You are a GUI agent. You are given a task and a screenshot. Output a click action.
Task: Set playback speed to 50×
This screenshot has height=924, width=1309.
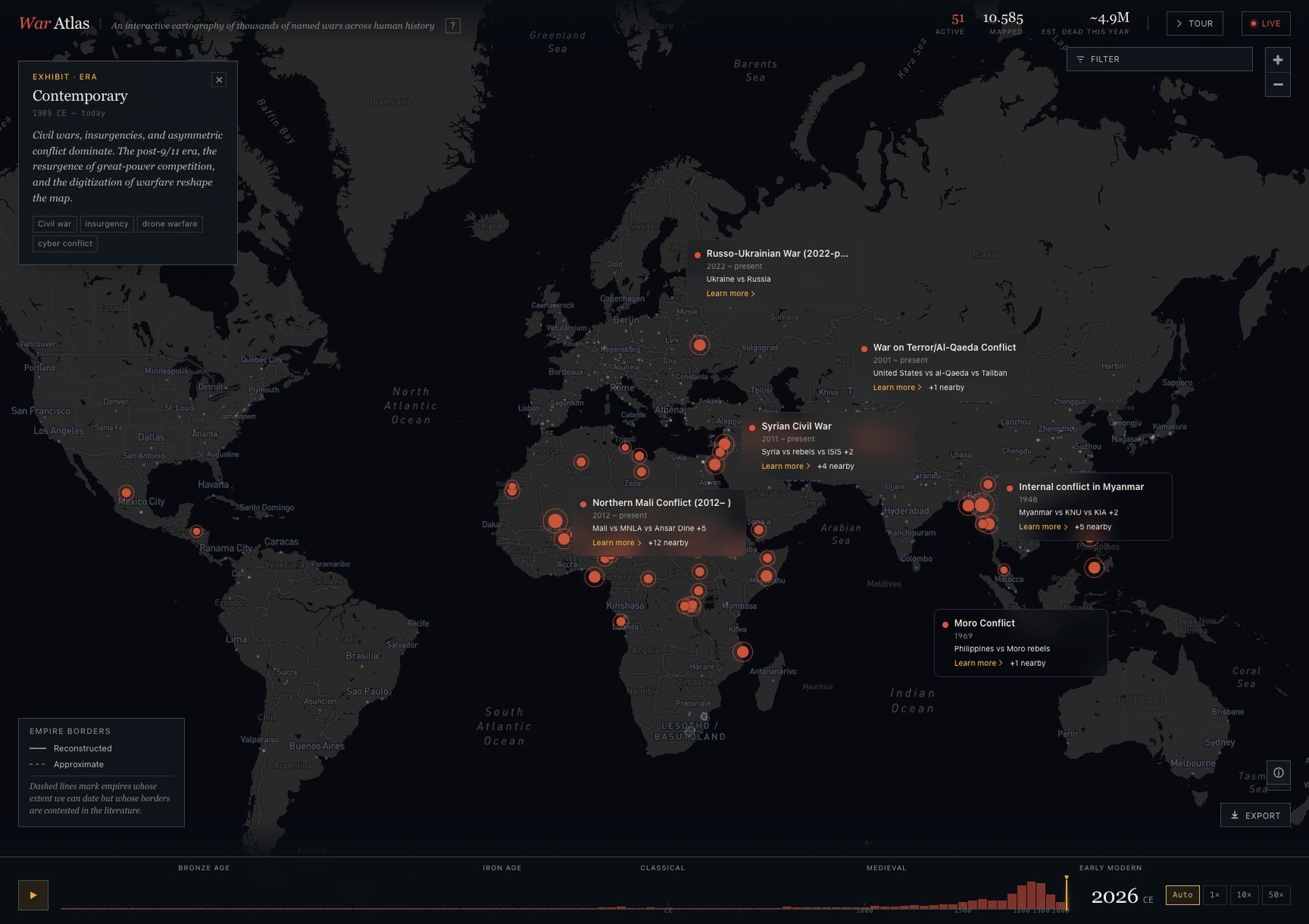pyautogui.click(x=1276, y=895)
